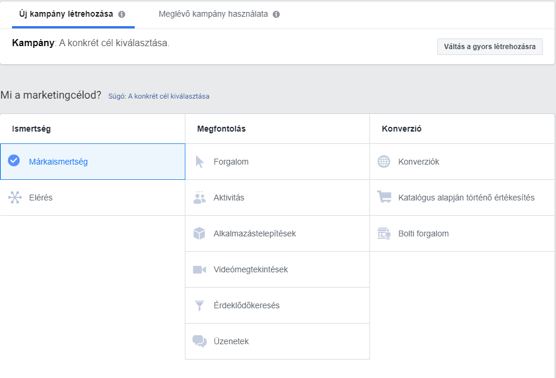Open info icon beside Új kampány létrehozása
556x378 pixels.
point(122,15)
